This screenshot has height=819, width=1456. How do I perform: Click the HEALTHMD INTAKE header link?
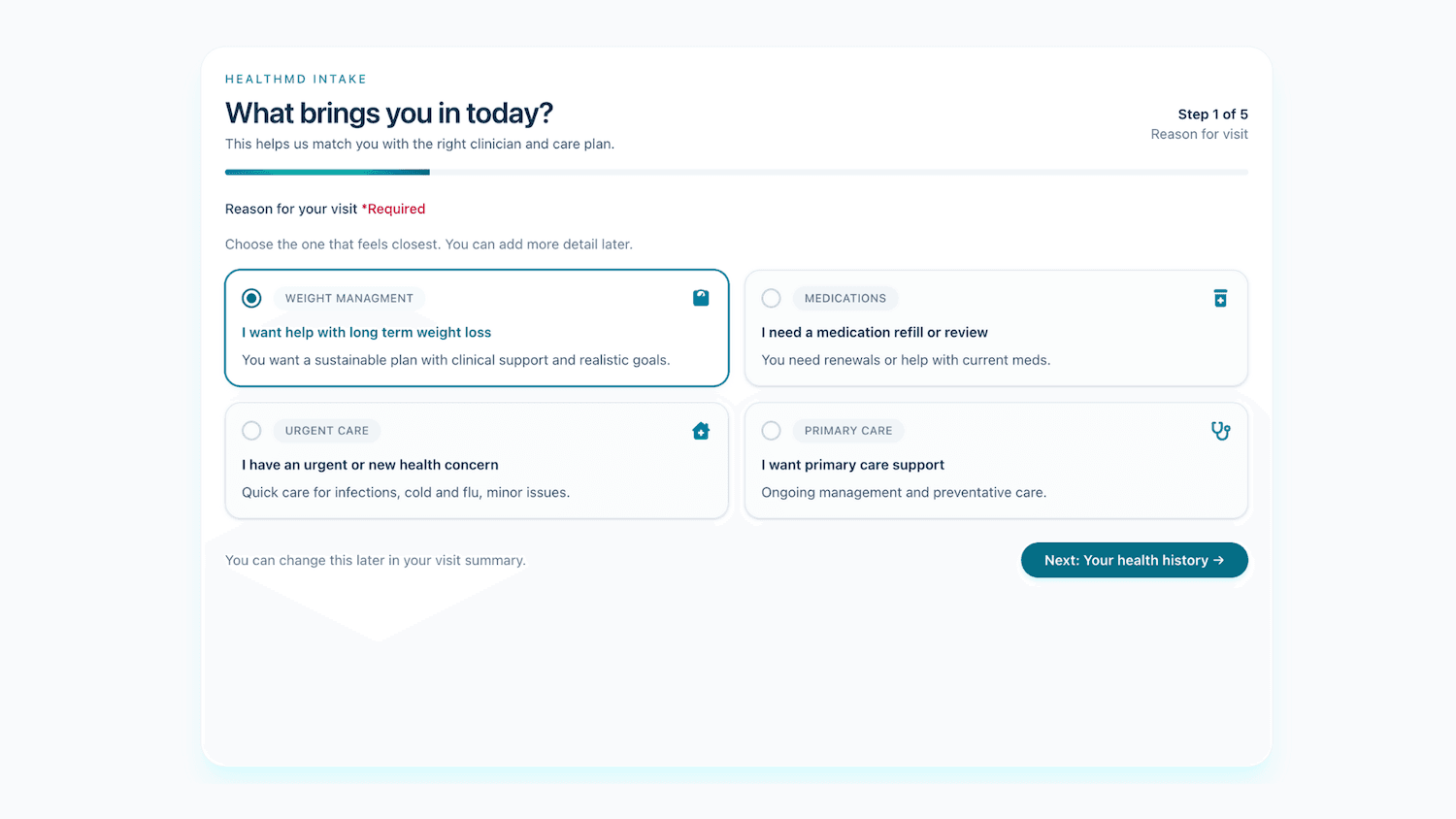(x=295, y=79)
